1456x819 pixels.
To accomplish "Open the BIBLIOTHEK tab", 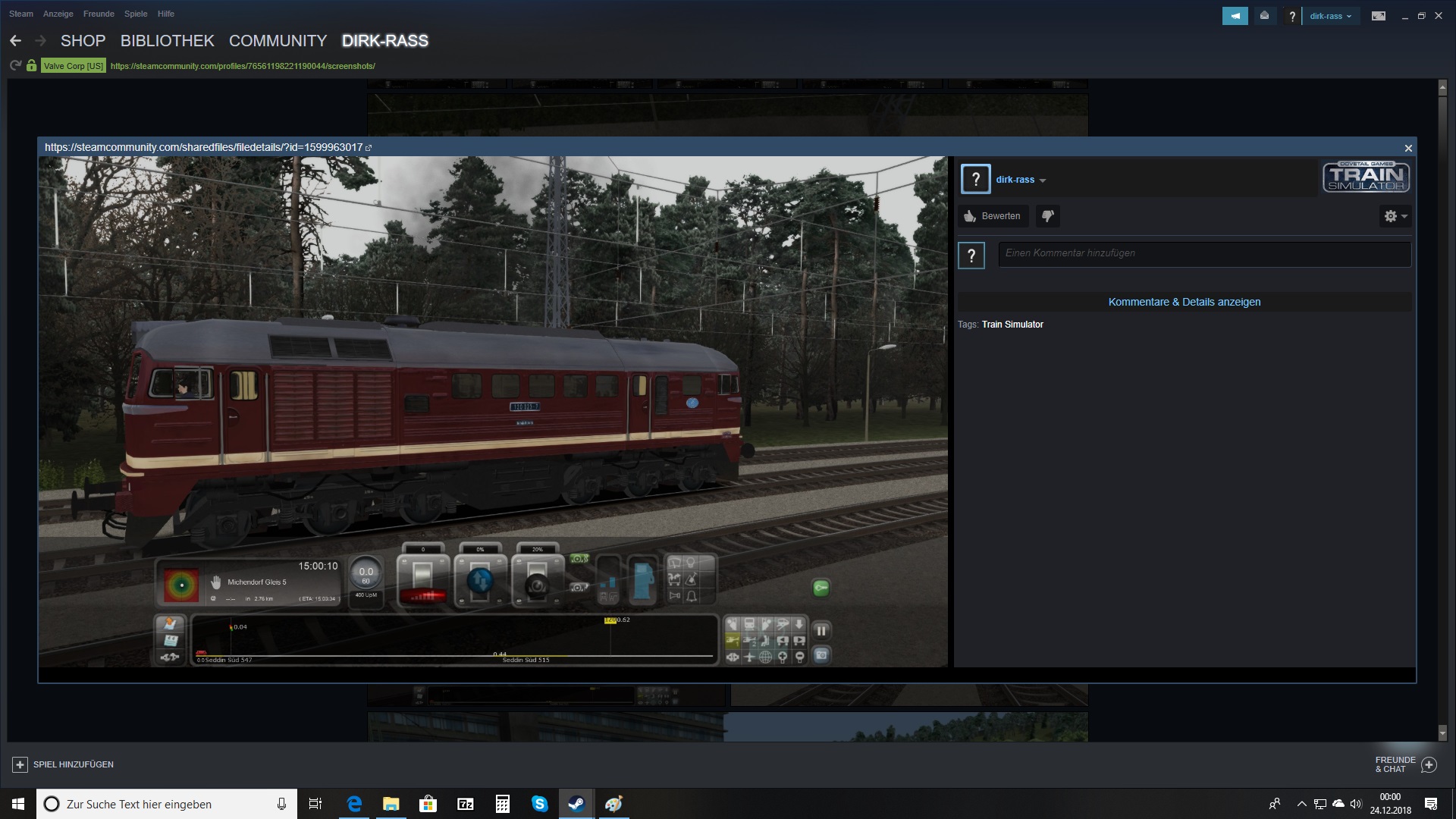I will point(167,41).
